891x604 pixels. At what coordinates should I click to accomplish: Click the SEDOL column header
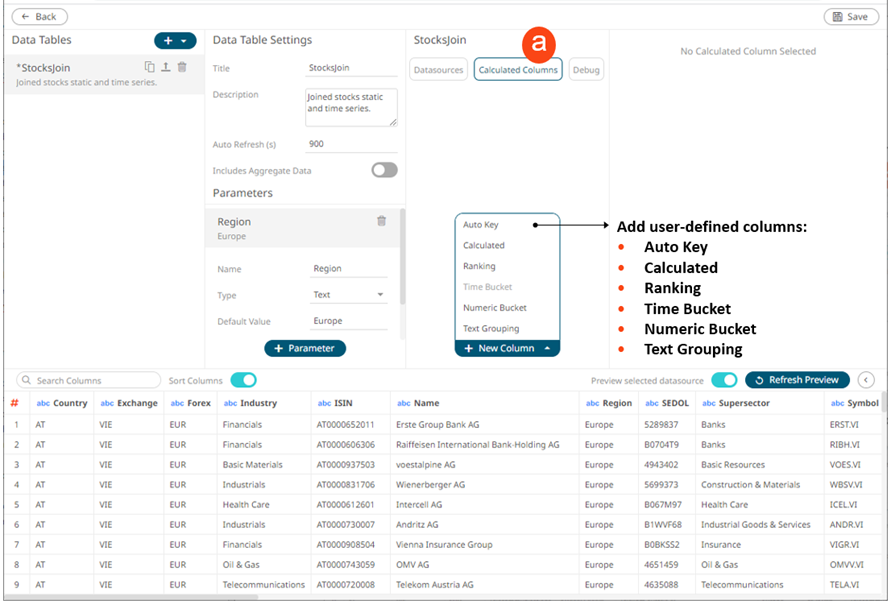(x=667, y=403)
